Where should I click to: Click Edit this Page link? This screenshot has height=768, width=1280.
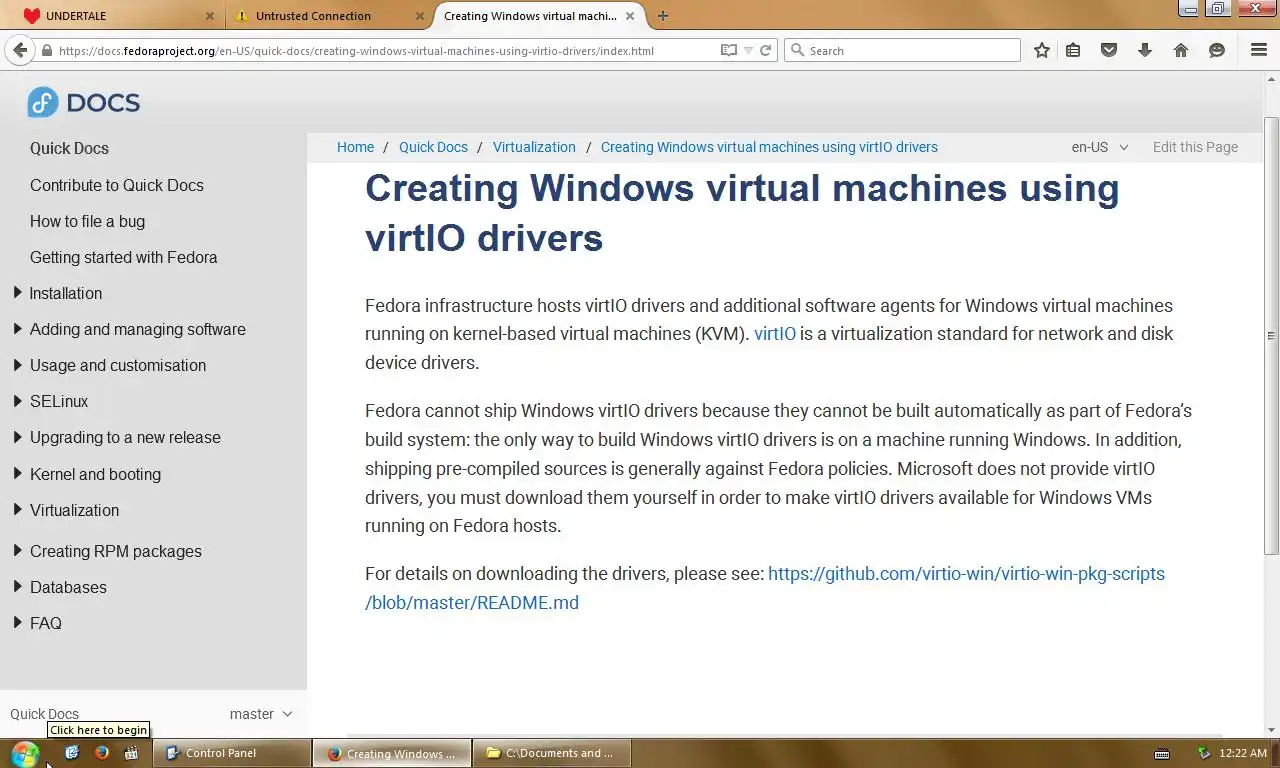pos(1195,147)
